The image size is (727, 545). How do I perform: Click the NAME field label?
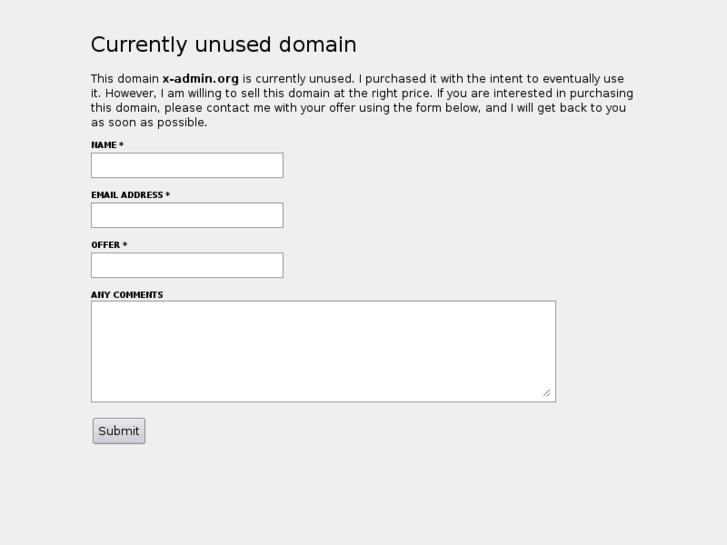104,145
